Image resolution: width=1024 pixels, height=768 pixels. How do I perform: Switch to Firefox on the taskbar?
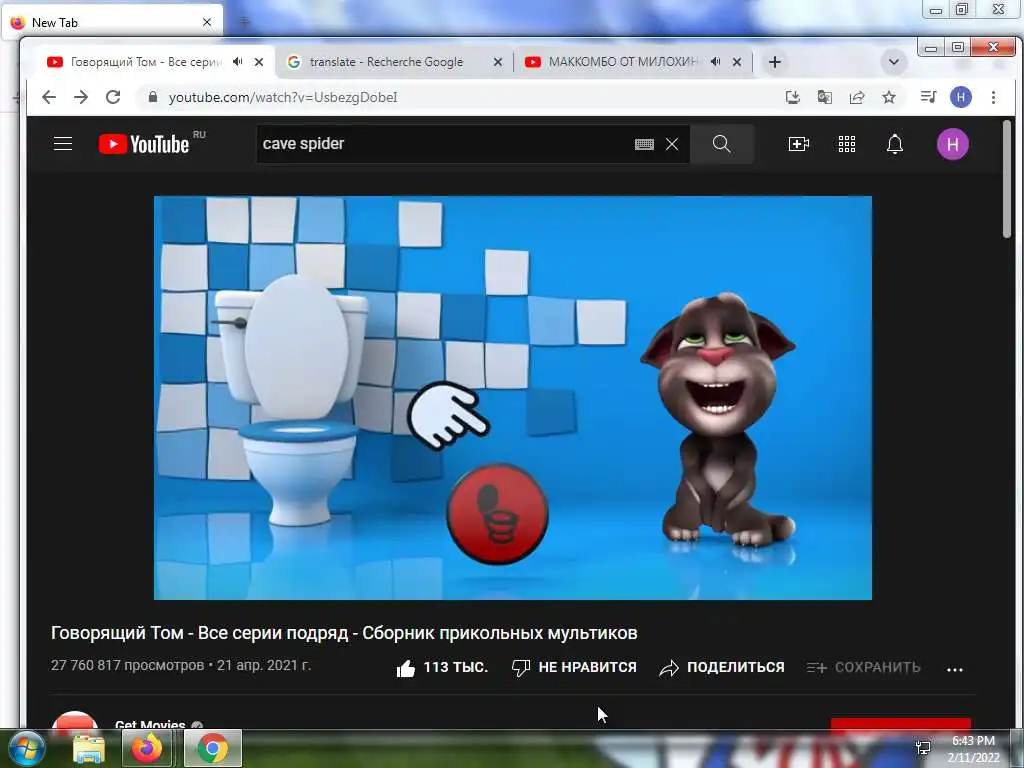coord(147,748)
